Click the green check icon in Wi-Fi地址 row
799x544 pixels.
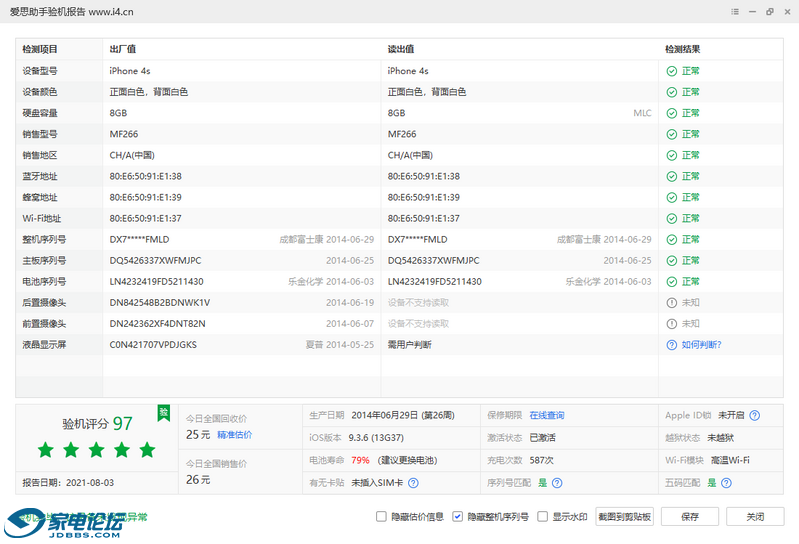point(672,219)
